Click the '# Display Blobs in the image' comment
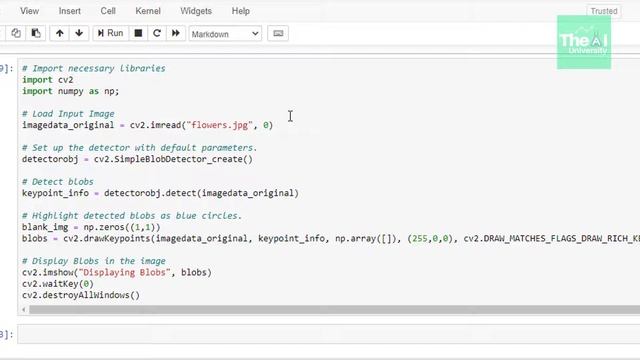The height and width of the screenshot is (360, 640). tap(94, 261)
